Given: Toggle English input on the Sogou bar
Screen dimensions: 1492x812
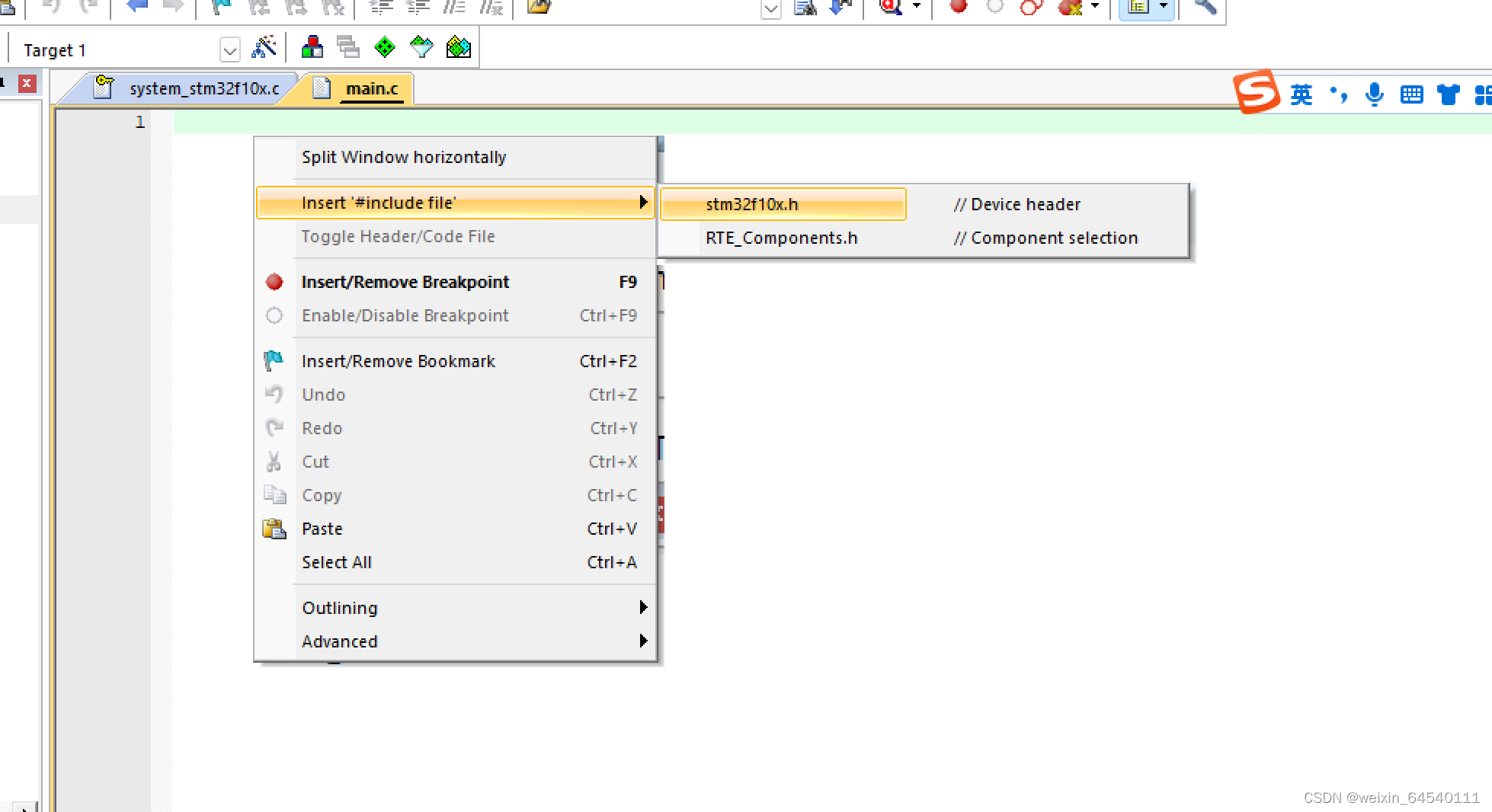Looking at the screenshot, I should point(1301,94).
